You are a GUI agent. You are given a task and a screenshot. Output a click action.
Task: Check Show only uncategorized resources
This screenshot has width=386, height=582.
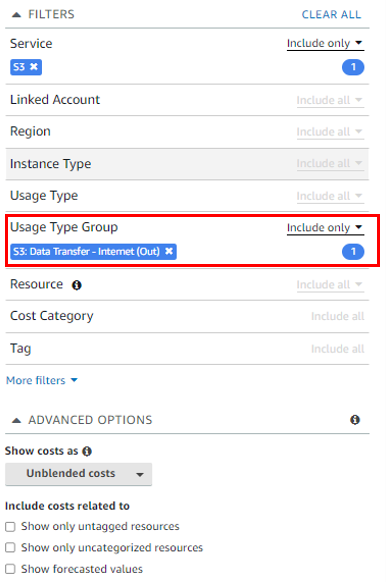(x=10, y=548)
